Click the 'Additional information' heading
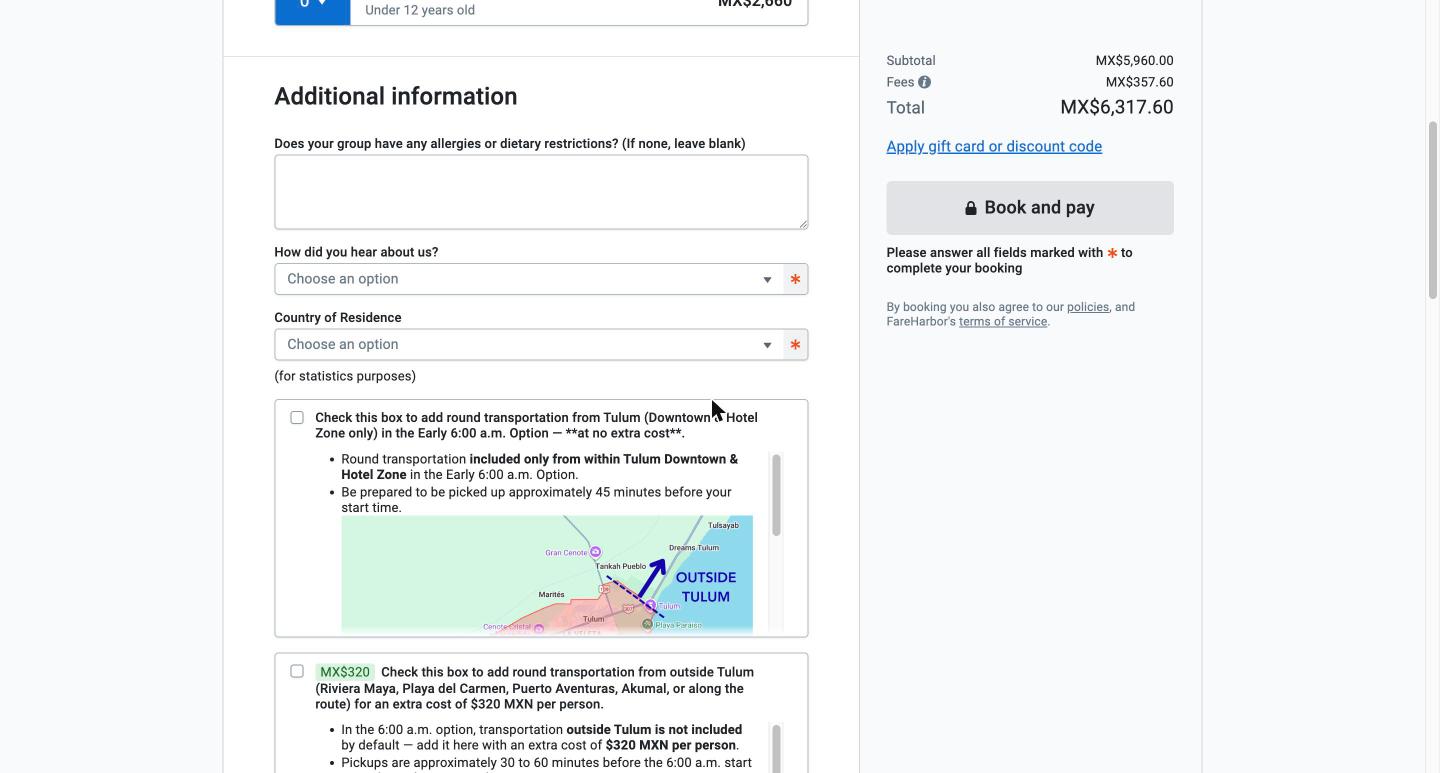 coord(396,96)
